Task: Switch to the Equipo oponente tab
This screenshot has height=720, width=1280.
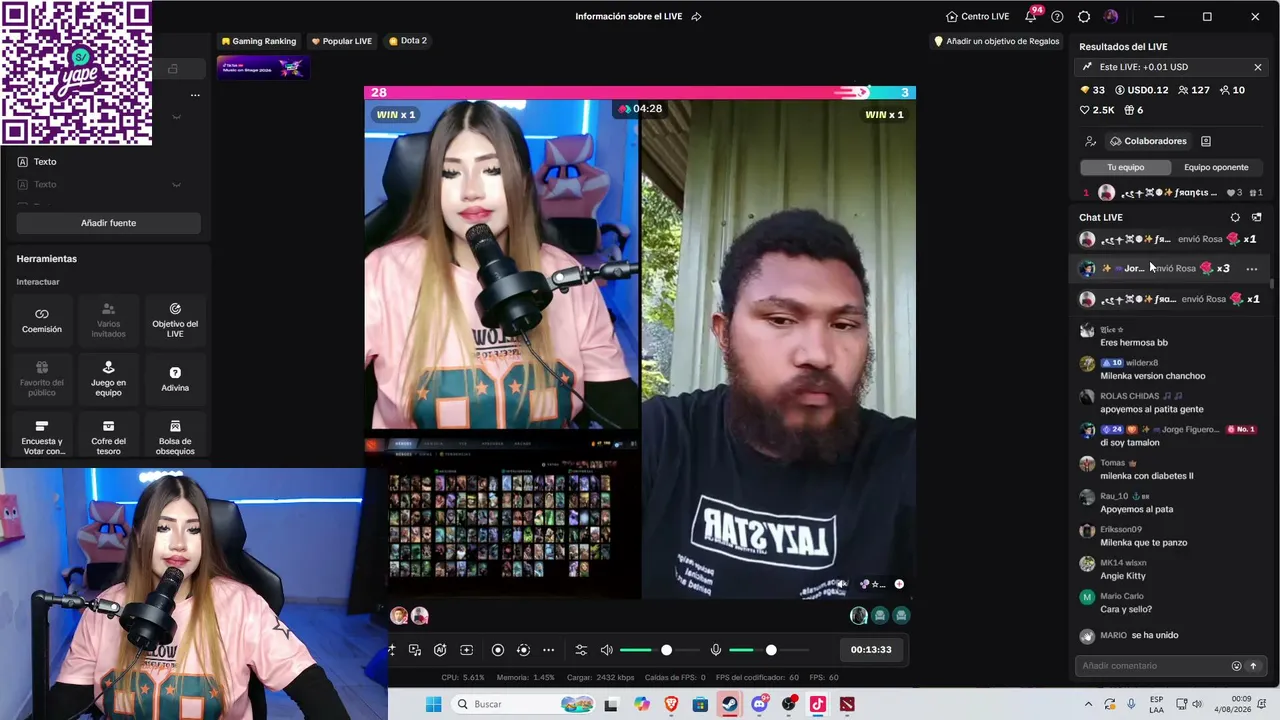Action: 1216,167
